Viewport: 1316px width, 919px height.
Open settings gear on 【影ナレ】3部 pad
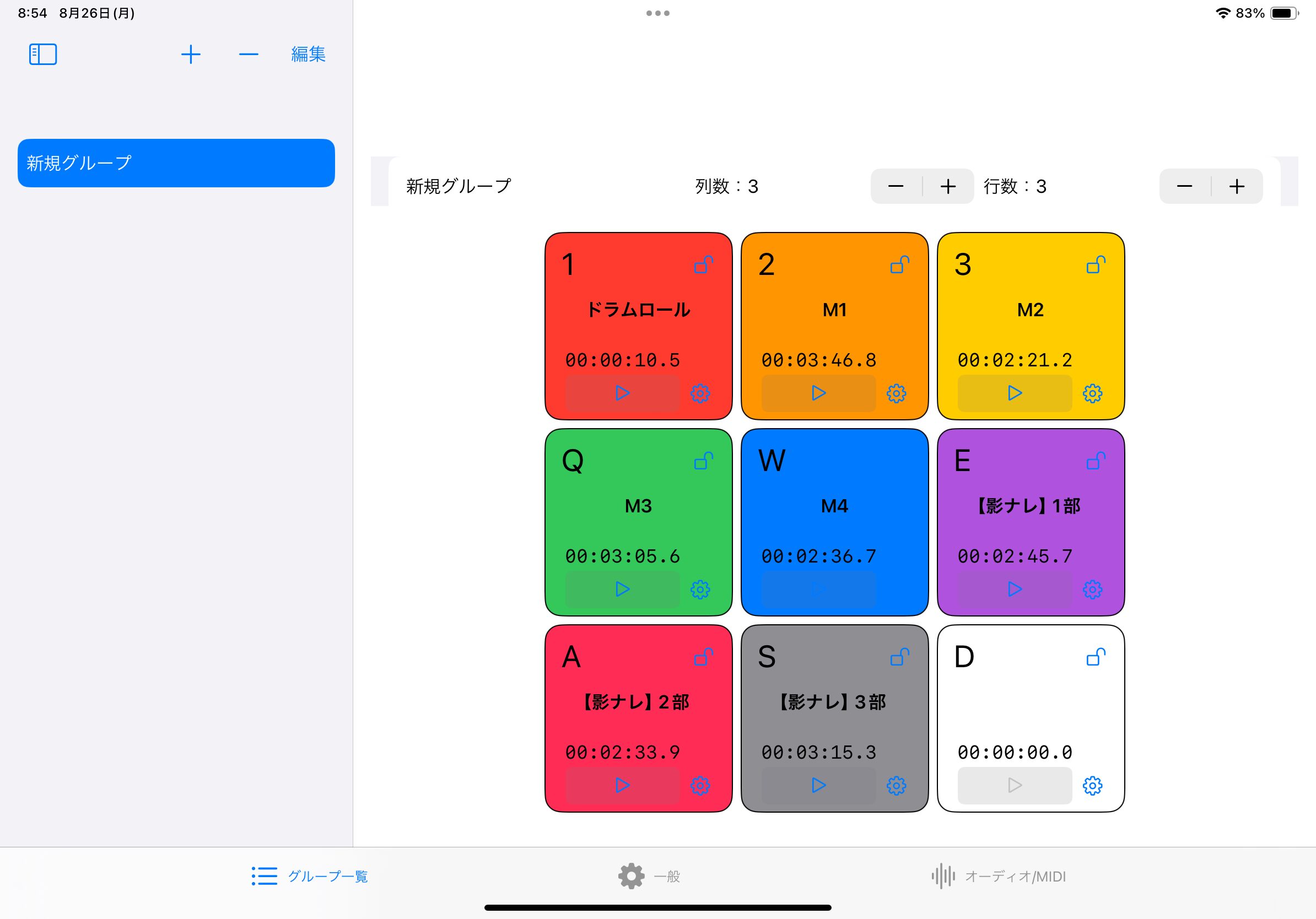click(896, 786)
